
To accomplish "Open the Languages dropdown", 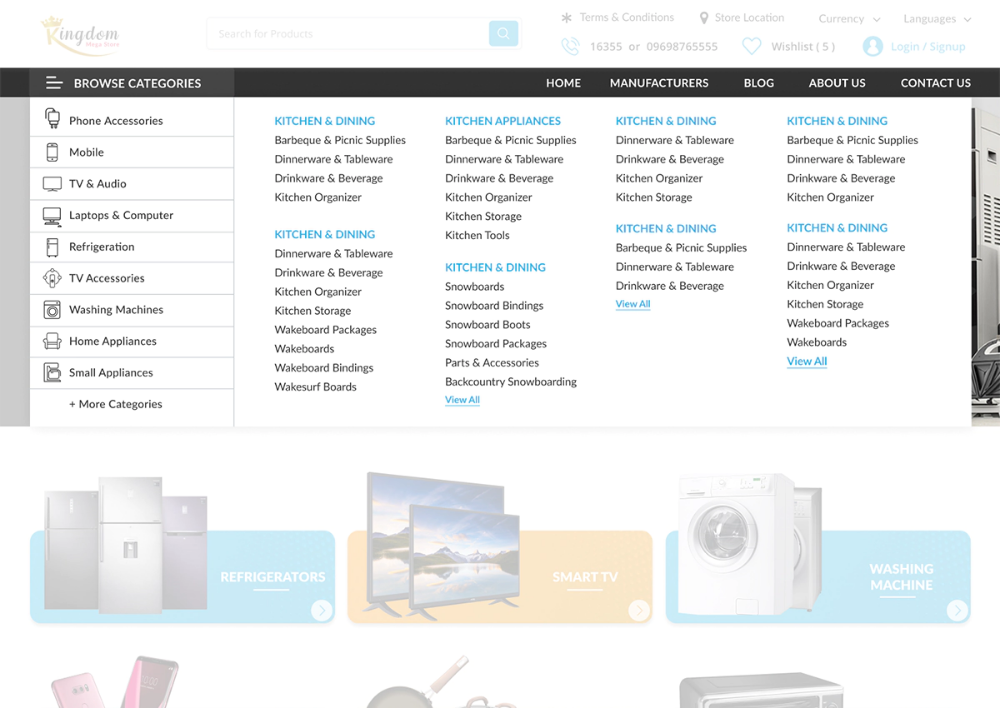I will pyautogui.click(x=936, y=19).
